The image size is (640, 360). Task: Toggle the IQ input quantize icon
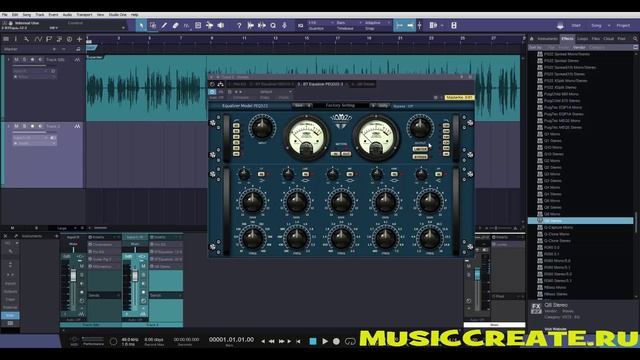pos(300,26)
